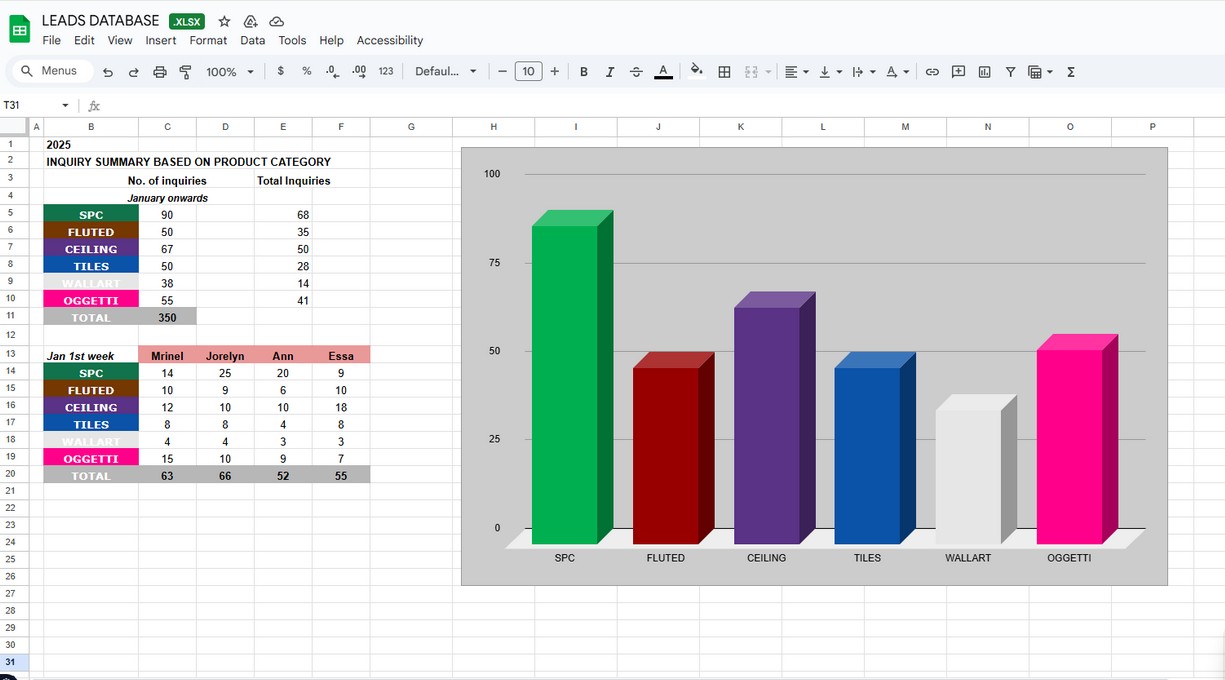Format selection as percent
Image resolution: width=1225 pixels, height=680 pixels.
point(307,71)
